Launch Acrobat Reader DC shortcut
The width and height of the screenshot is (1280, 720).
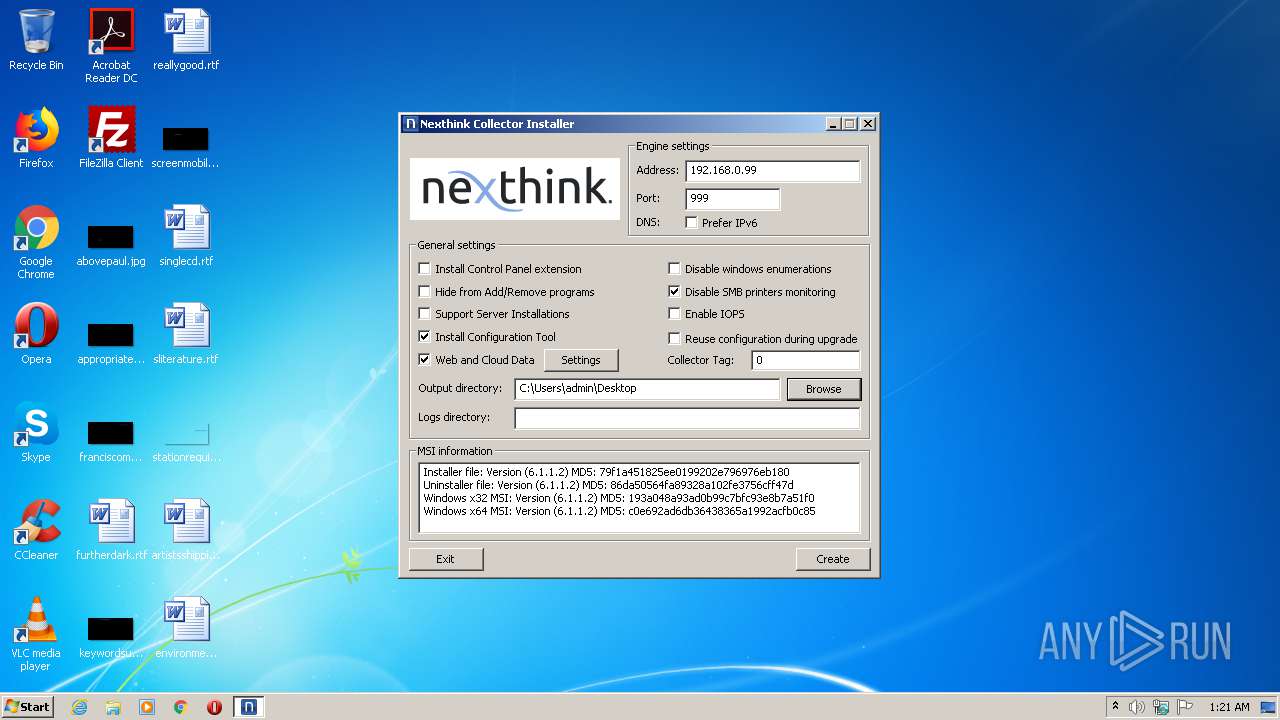pos(111,46)
